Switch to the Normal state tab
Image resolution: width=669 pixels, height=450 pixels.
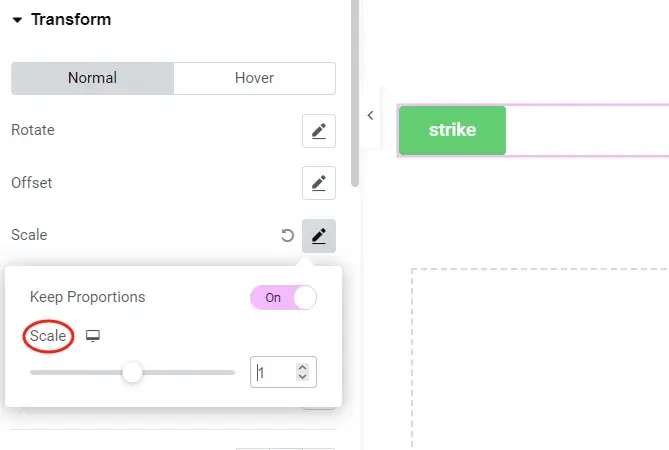(x=92, y=78)
